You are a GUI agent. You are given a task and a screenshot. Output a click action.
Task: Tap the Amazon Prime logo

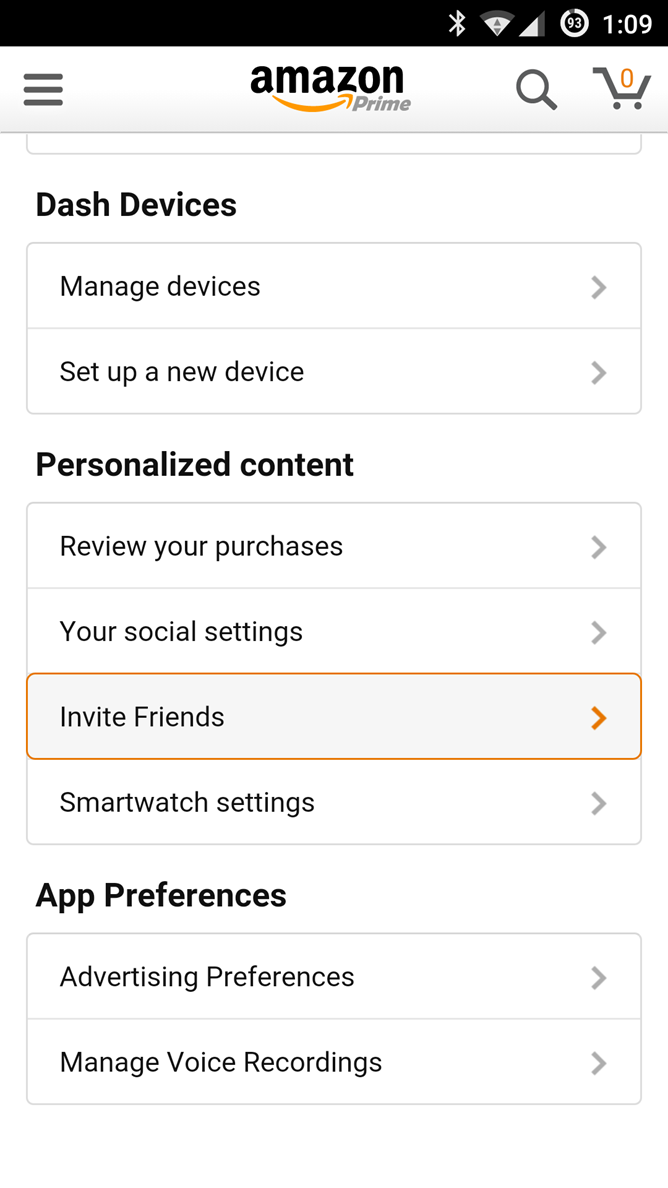point(330,89)
